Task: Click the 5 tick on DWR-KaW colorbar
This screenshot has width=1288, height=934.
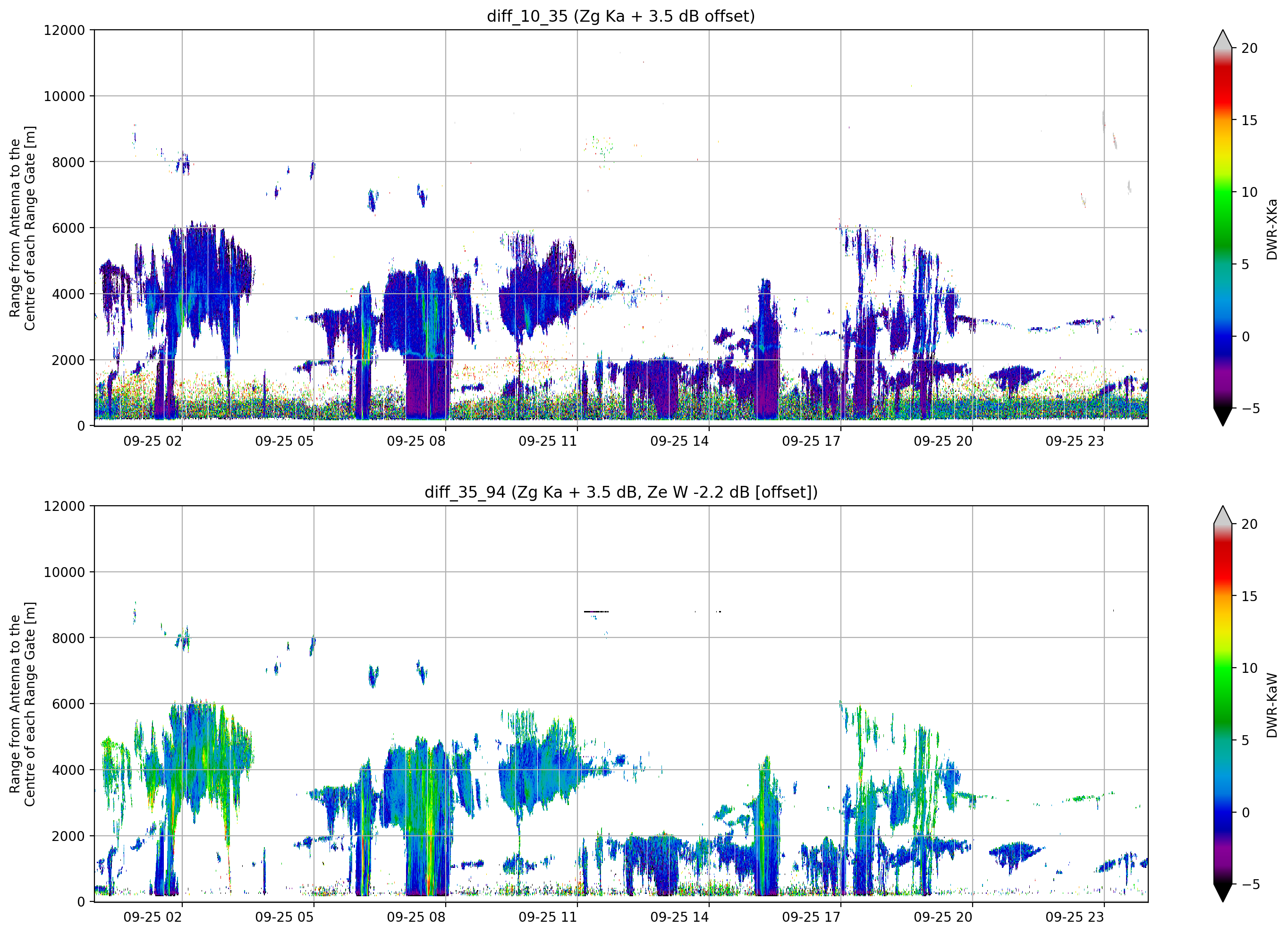Action: tap(1246, 741)
